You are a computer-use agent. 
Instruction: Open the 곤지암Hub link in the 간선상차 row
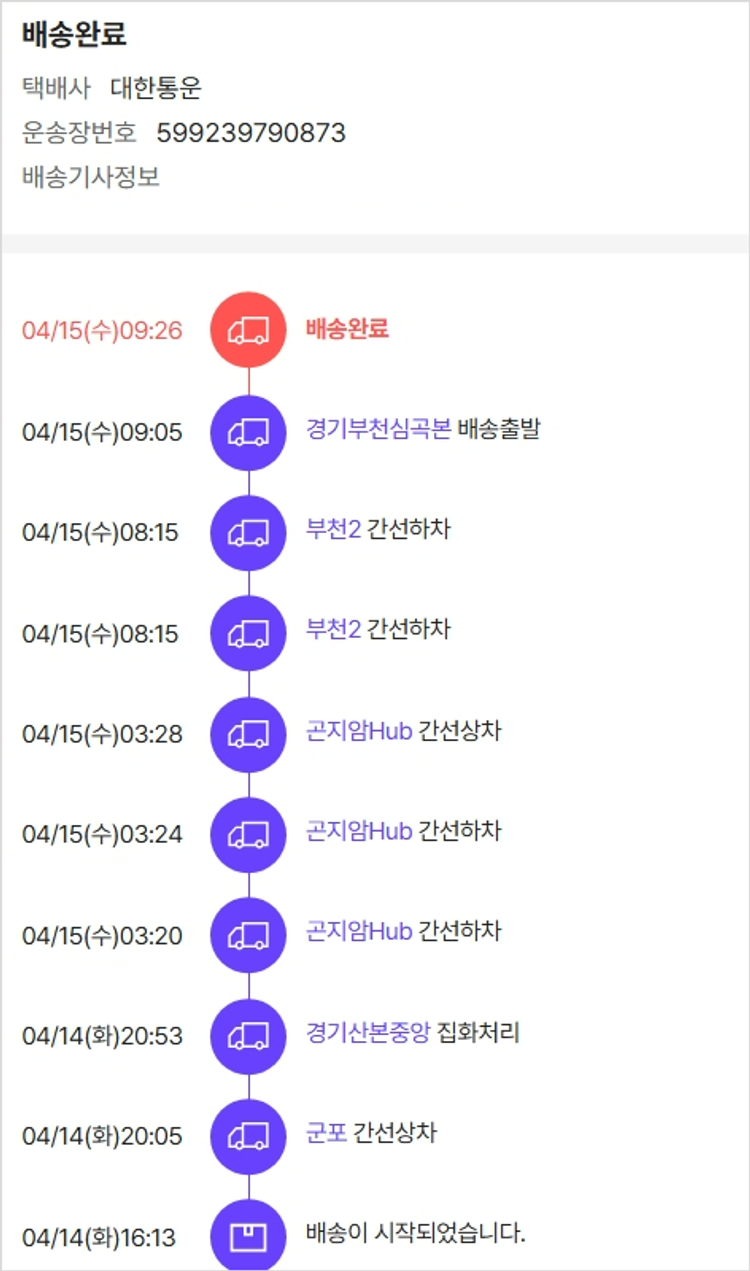click(x=359, y=731)
